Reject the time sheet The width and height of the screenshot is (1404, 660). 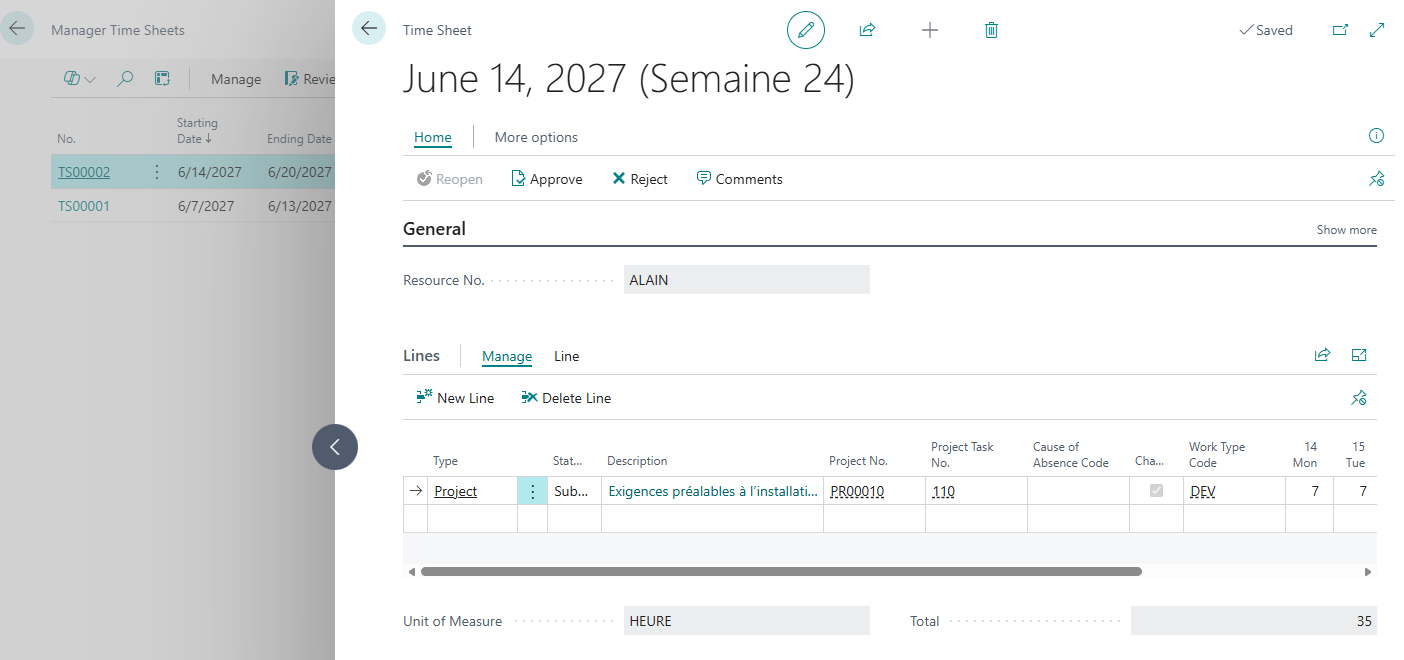pyautogui.click(x=639, y=179)
